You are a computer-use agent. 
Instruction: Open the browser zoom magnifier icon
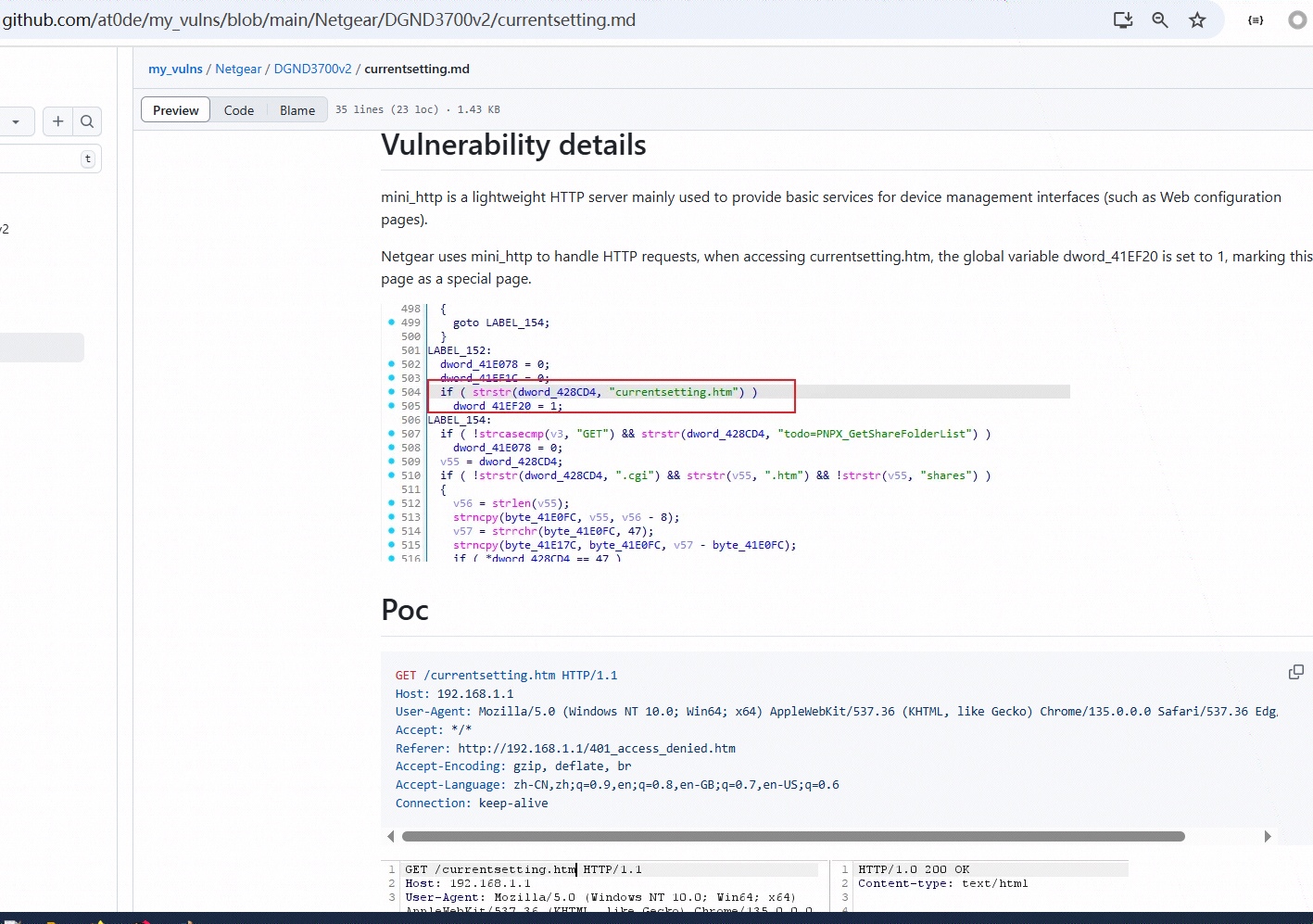tap(1159, 20)
